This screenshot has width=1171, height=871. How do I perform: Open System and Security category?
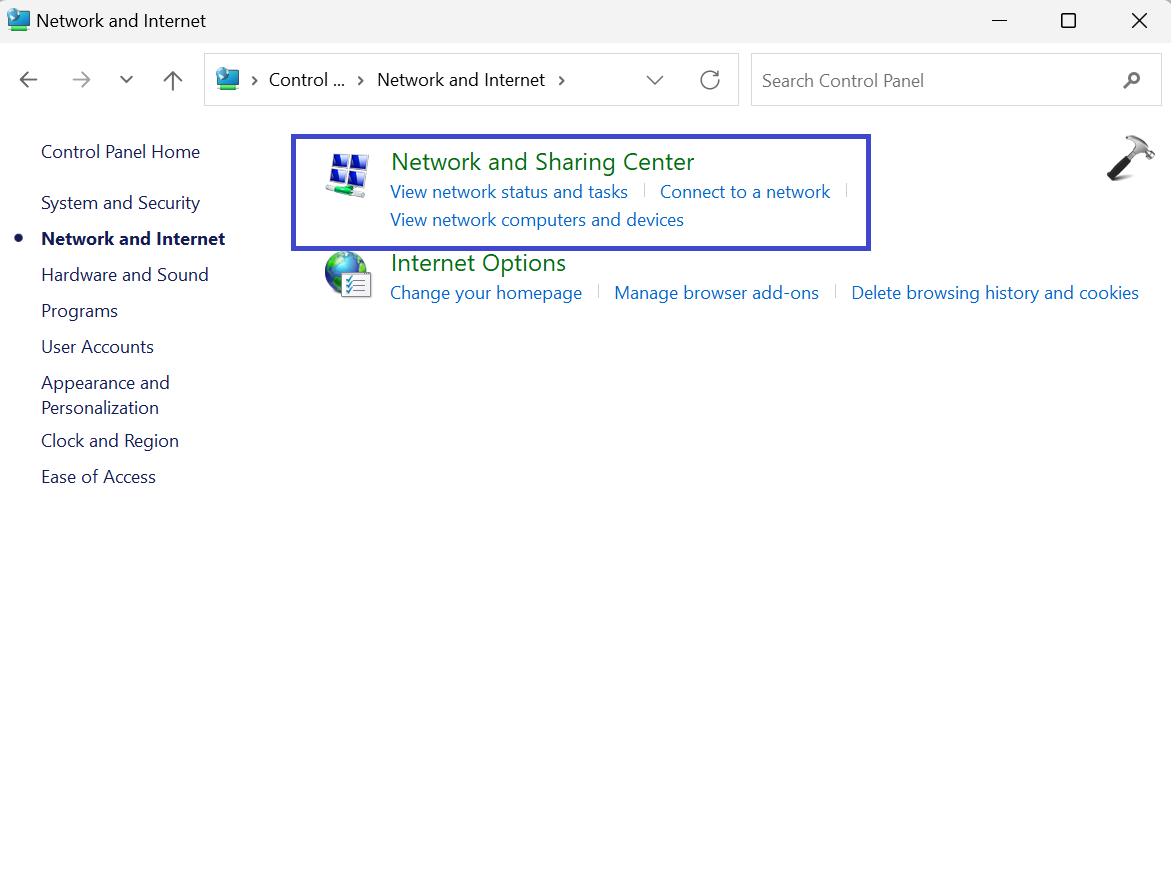120,203
